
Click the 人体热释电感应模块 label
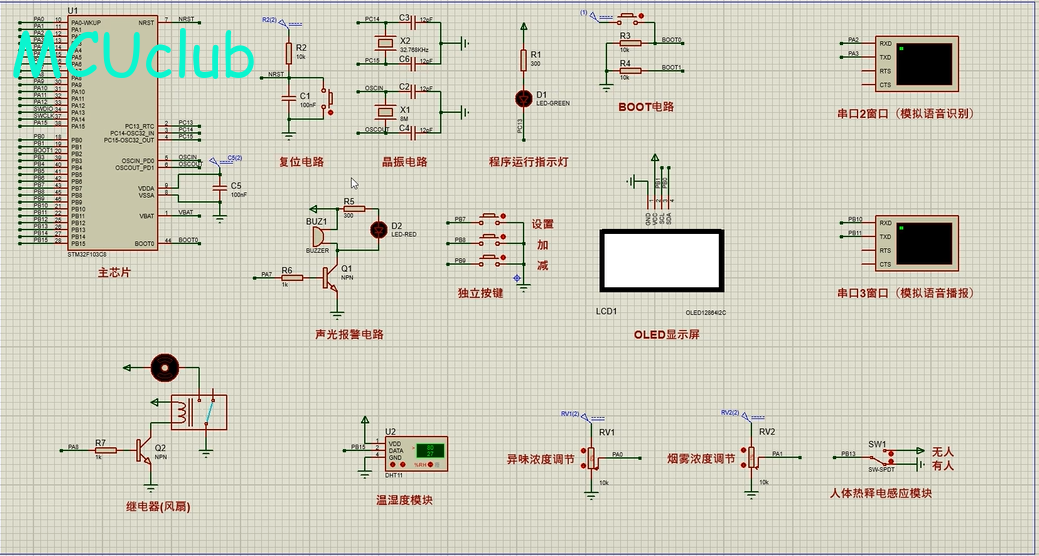(881, 494)
